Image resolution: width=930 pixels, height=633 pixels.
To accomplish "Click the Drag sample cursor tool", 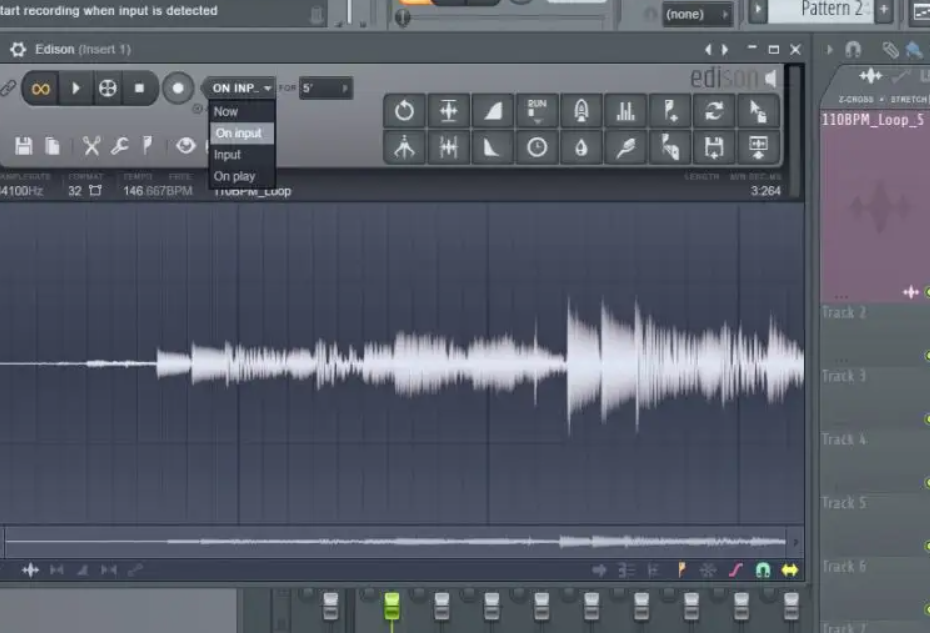I will 758,110.
